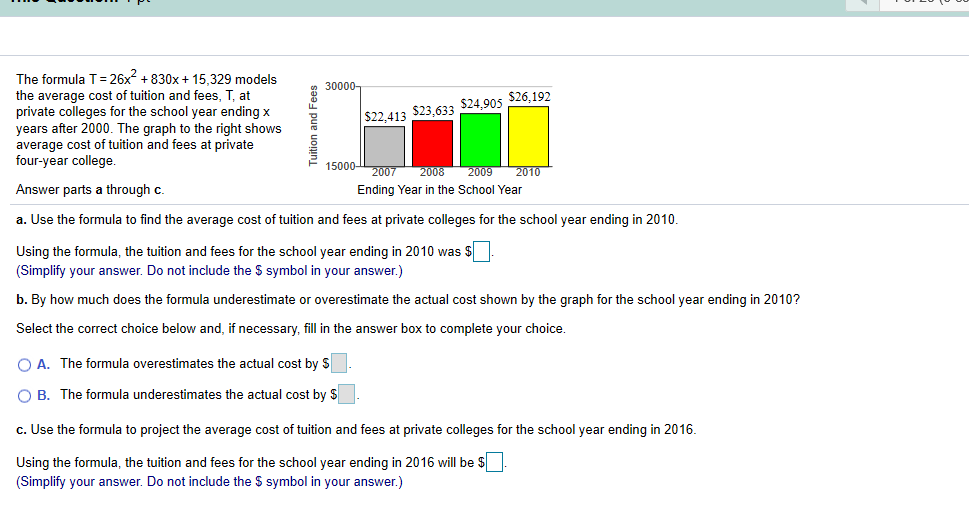Click the green 2009 bar in chart
This screenshot has height=531, width=969.
(480, 140)
